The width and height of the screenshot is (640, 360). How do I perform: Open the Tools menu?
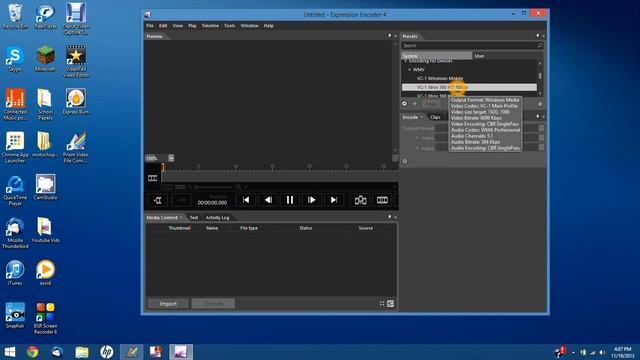[229, 26]
